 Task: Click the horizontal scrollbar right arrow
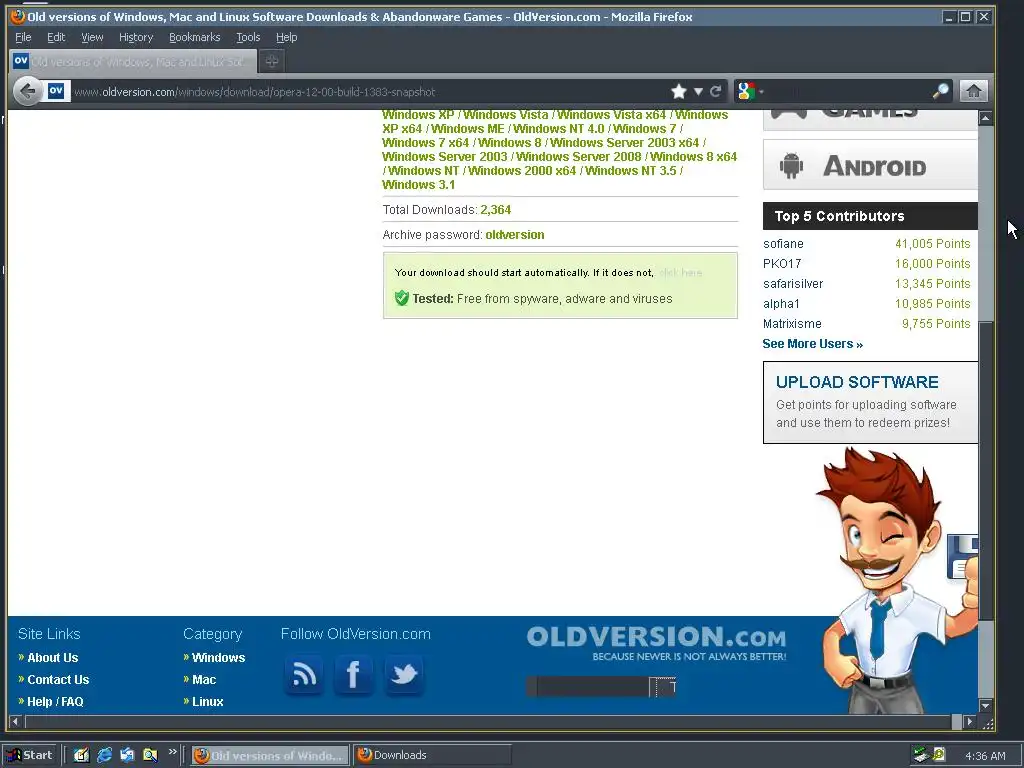[969, 722]
